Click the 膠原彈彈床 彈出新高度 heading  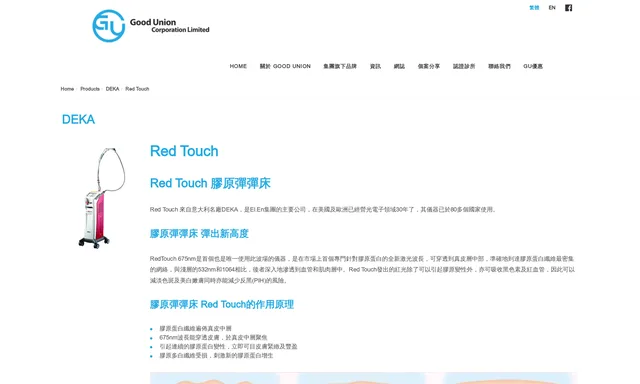tap(199, 234)
